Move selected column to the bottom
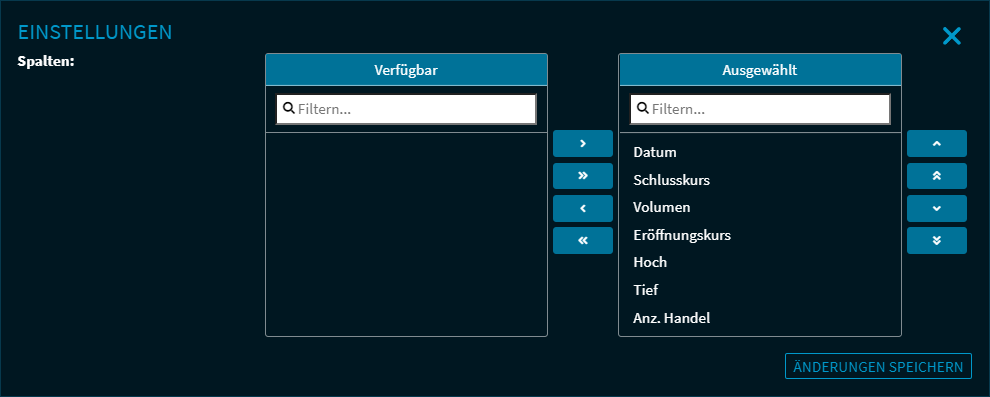990x397 pixels. pos(937,240)
